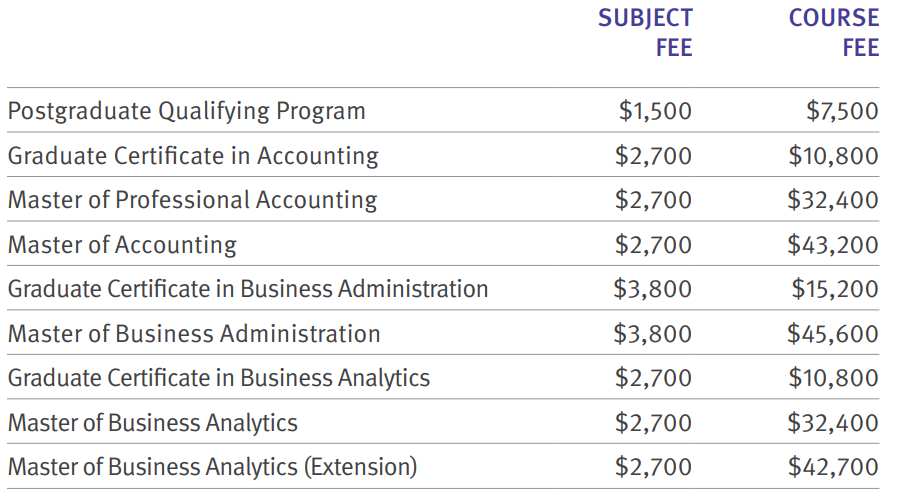Click the COURSE FEE column header
Viewport: 898px width, 496px height.
[834, 33]
